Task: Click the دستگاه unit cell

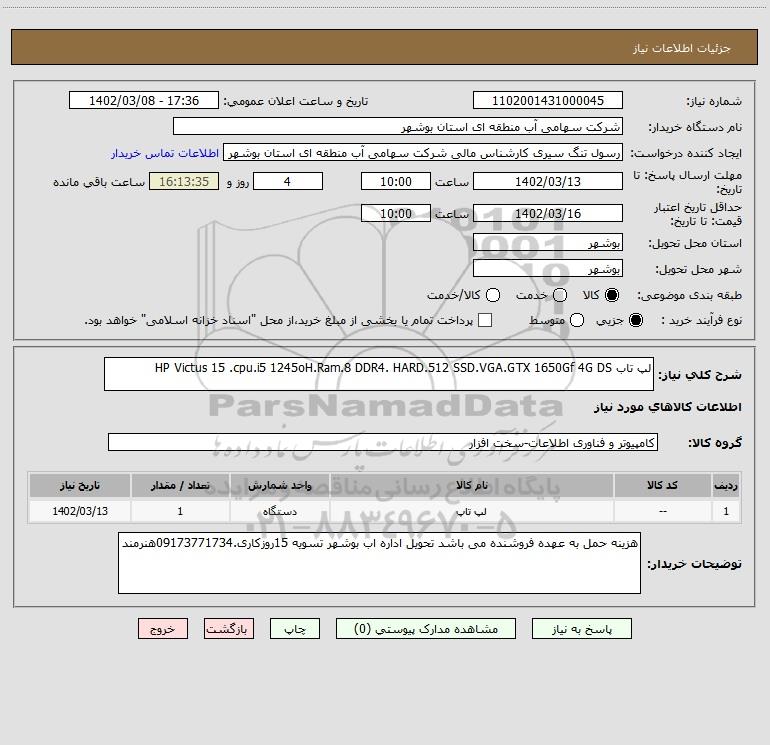Action: pos(279,511)
